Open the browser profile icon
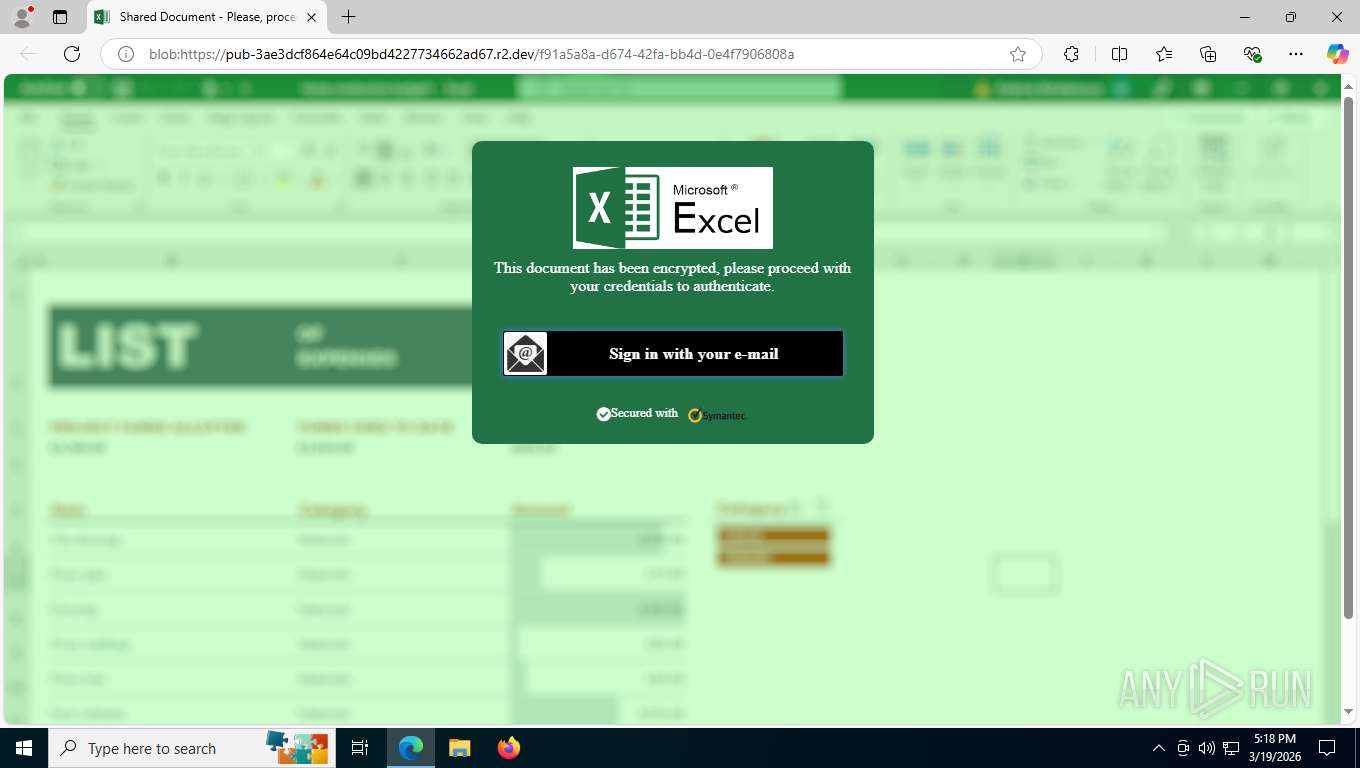 click(22, 17)
